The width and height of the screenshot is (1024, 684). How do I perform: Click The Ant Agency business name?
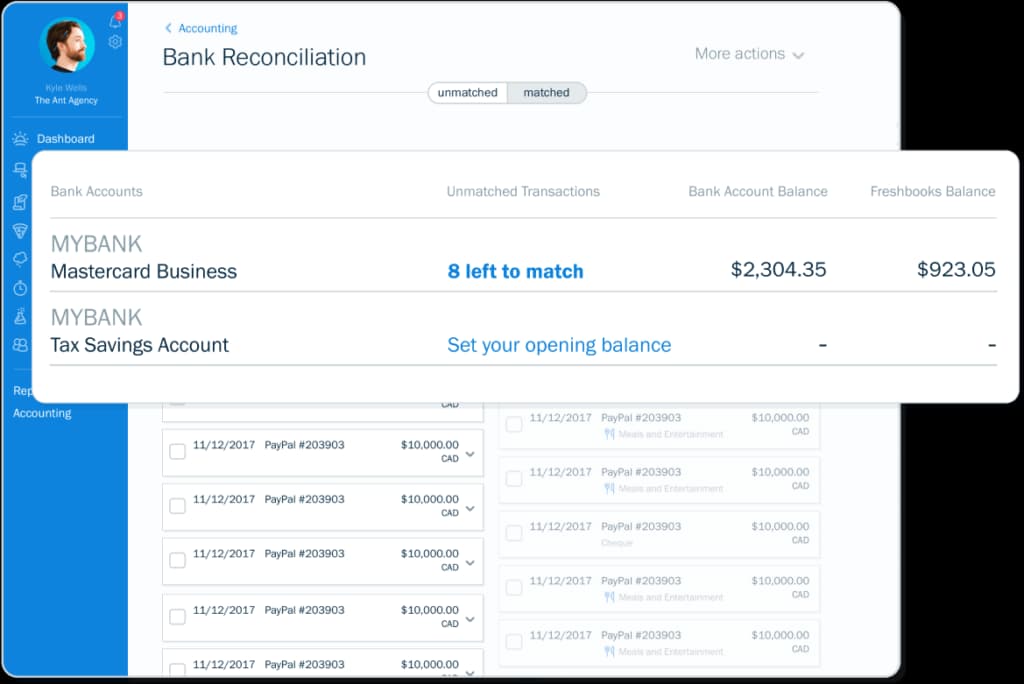(x=66, y=101)
